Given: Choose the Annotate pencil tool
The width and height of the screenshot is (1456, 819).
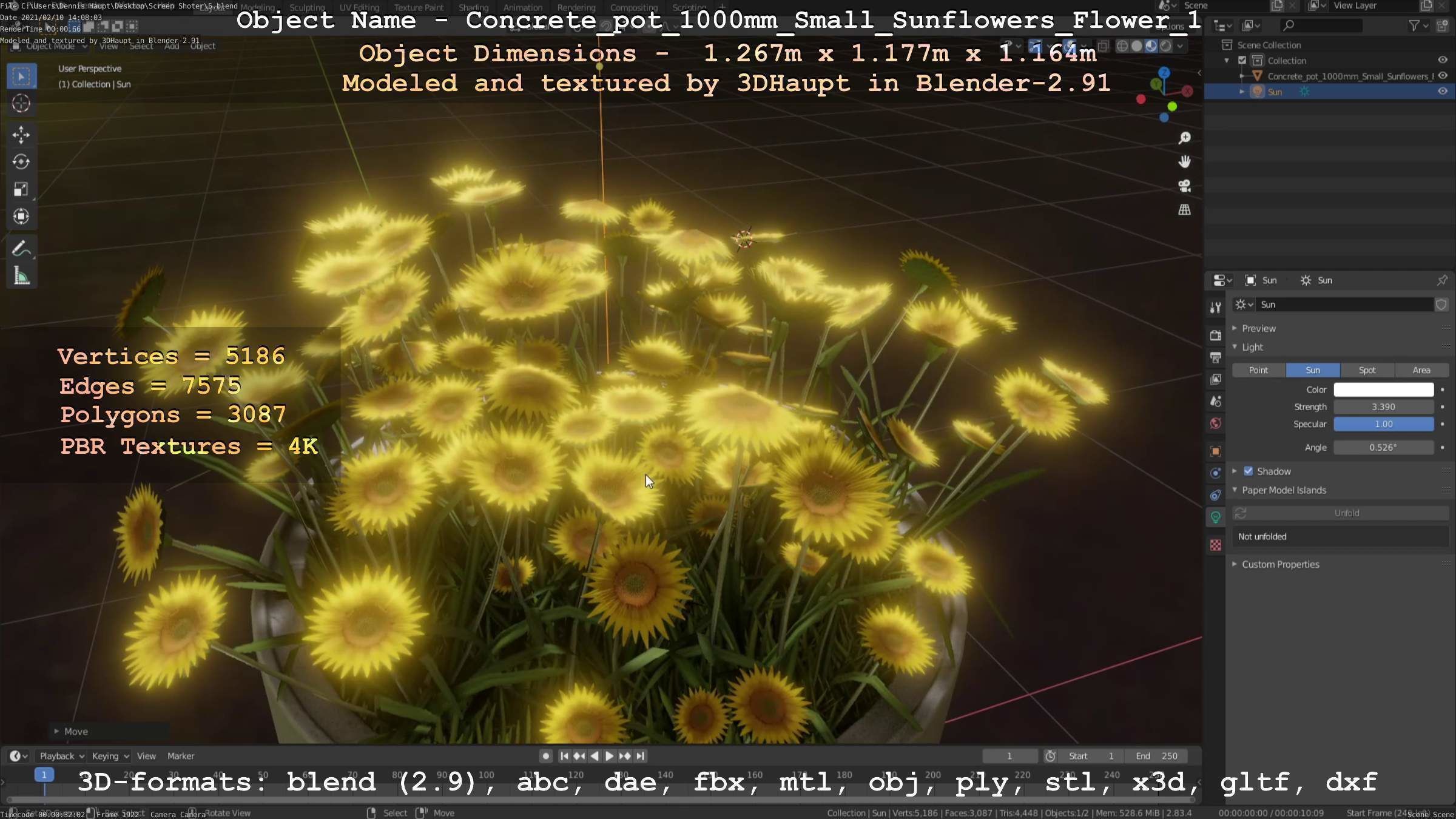Looking at the screenshot, I should click(x=21, y=248).
